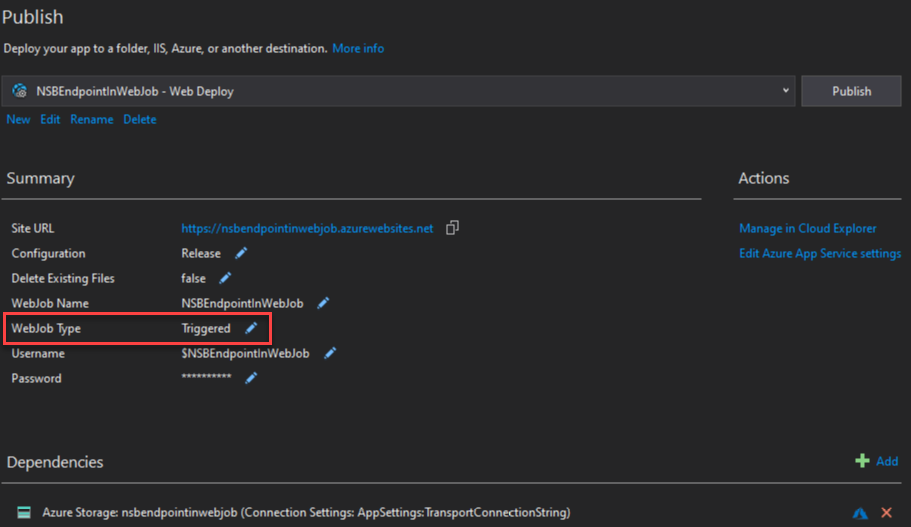
Task: Select the masked password value
Action: pyautogui.click(x=206, y=377)
